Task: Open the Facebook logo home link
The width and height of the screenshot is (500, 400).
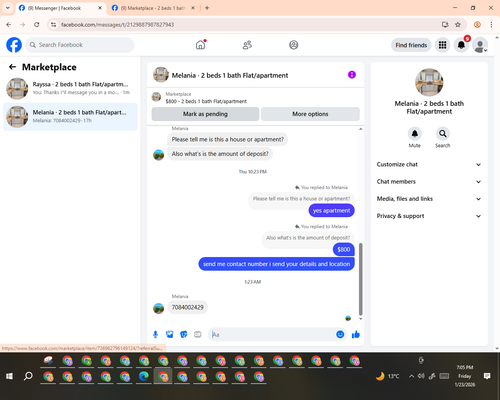Action: tap(14, 45)
